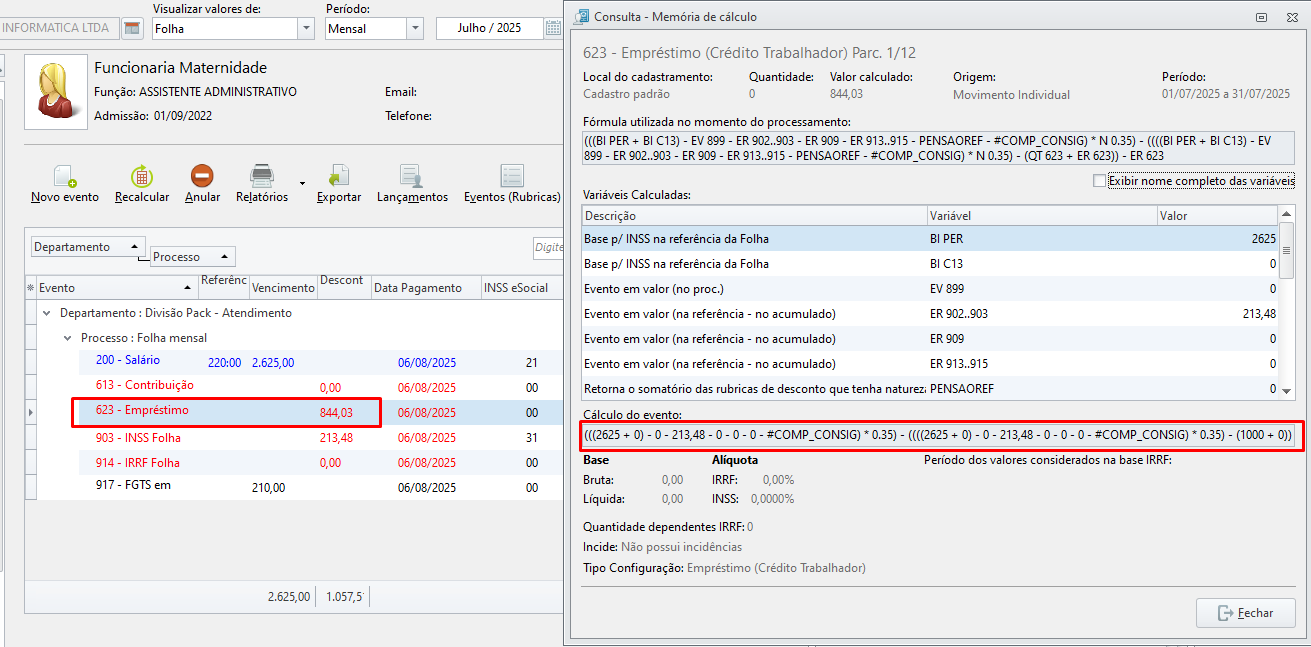Viewport: 1311px width, 647px height.
Task: Click the calendar icon next to Julho / 2025
Action: (553, 29)
